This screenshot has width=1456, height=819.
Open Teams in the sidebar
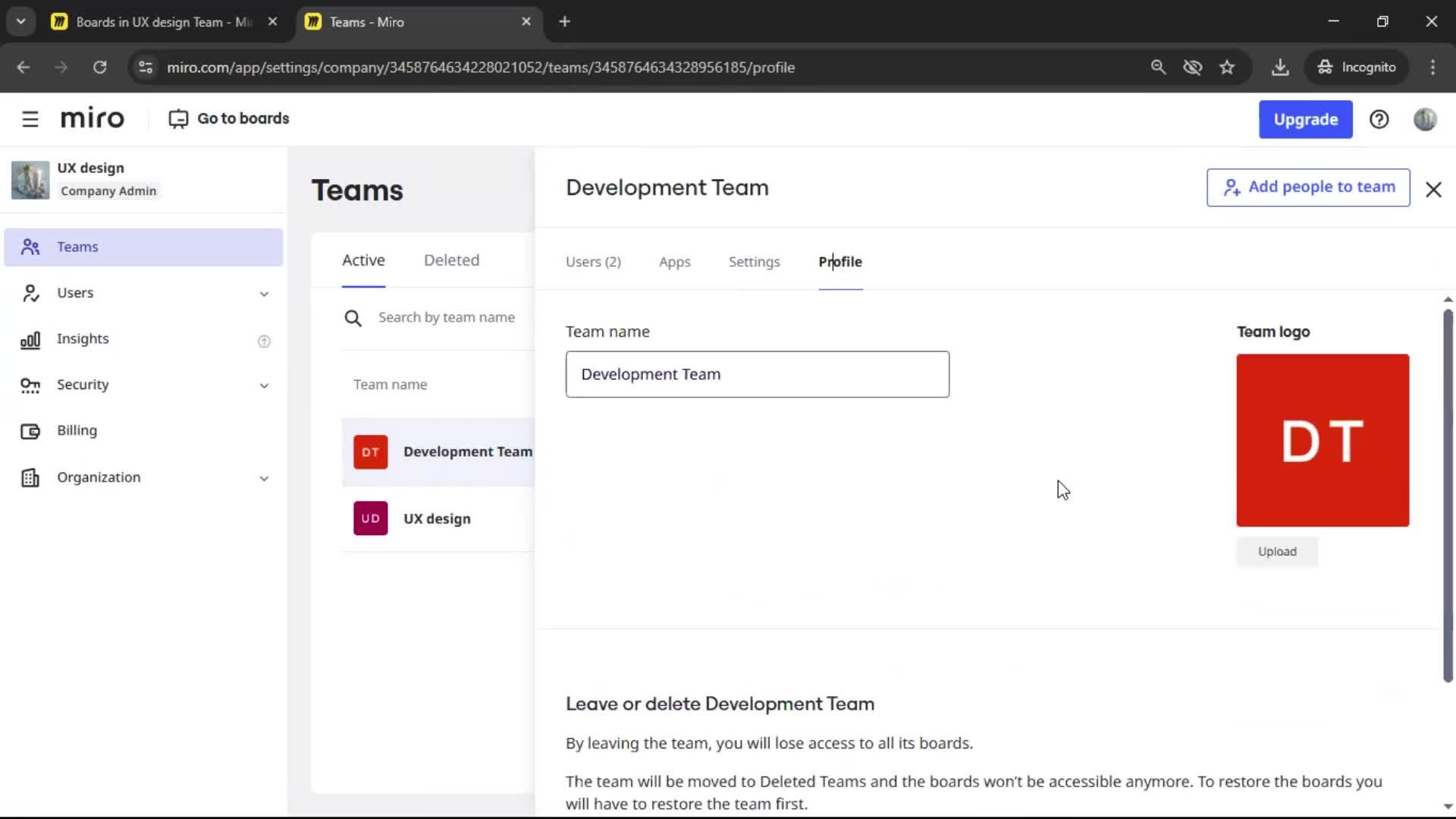point(143,247)
